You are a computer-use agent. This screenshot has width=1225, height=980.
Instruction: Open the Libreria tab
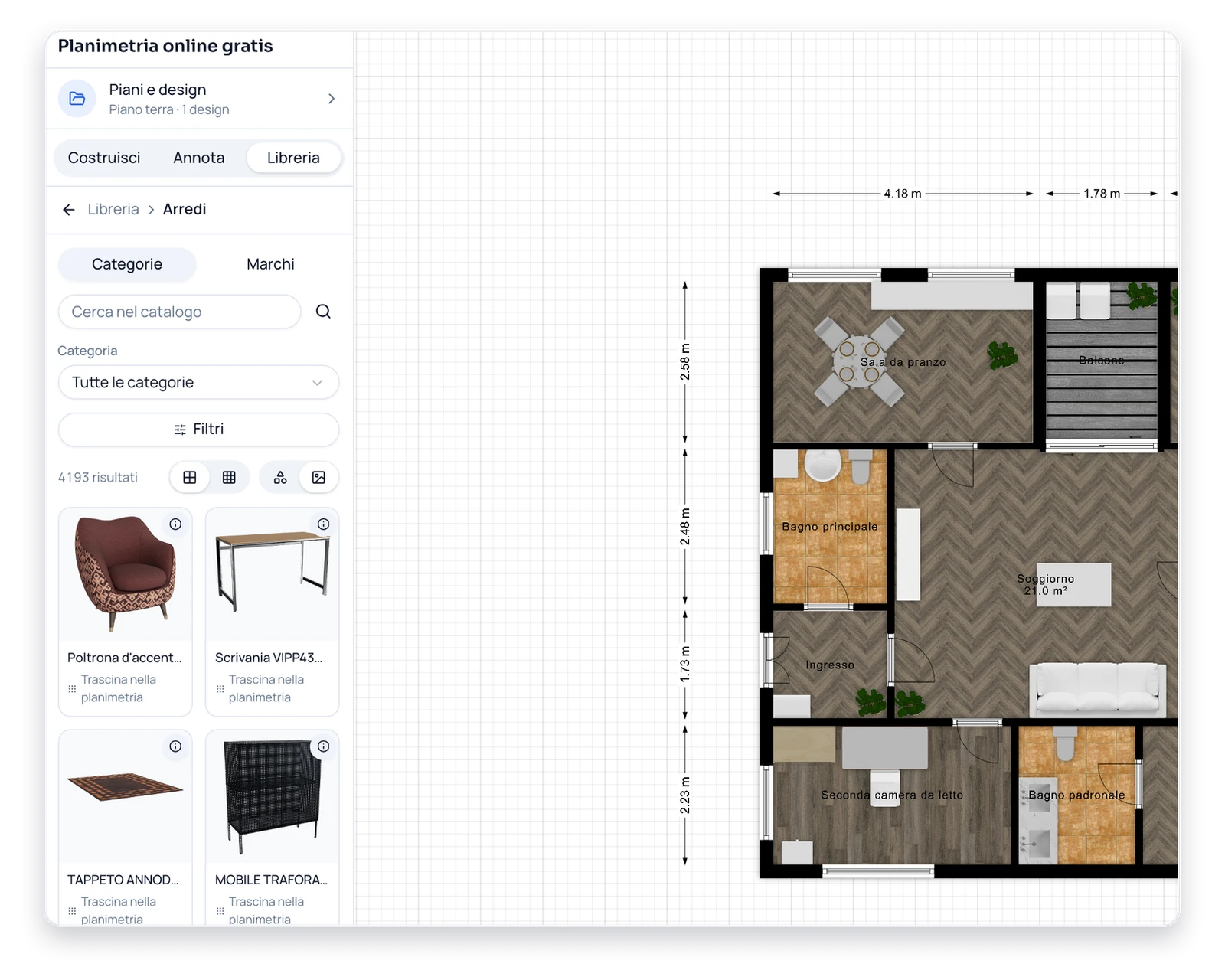(x=293, y=158)
